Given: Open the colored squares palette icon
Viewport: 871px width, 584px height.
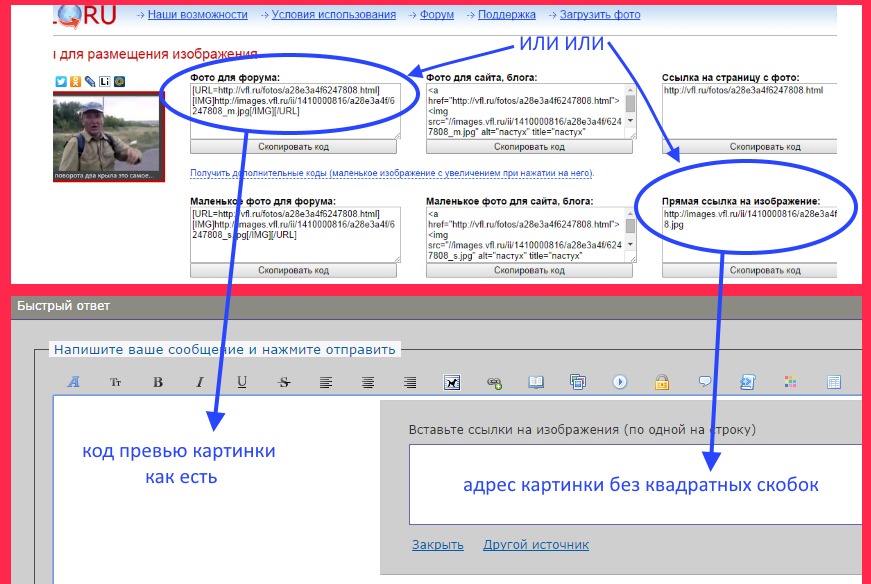Looking at the screenshot, I should click(790, 382).
